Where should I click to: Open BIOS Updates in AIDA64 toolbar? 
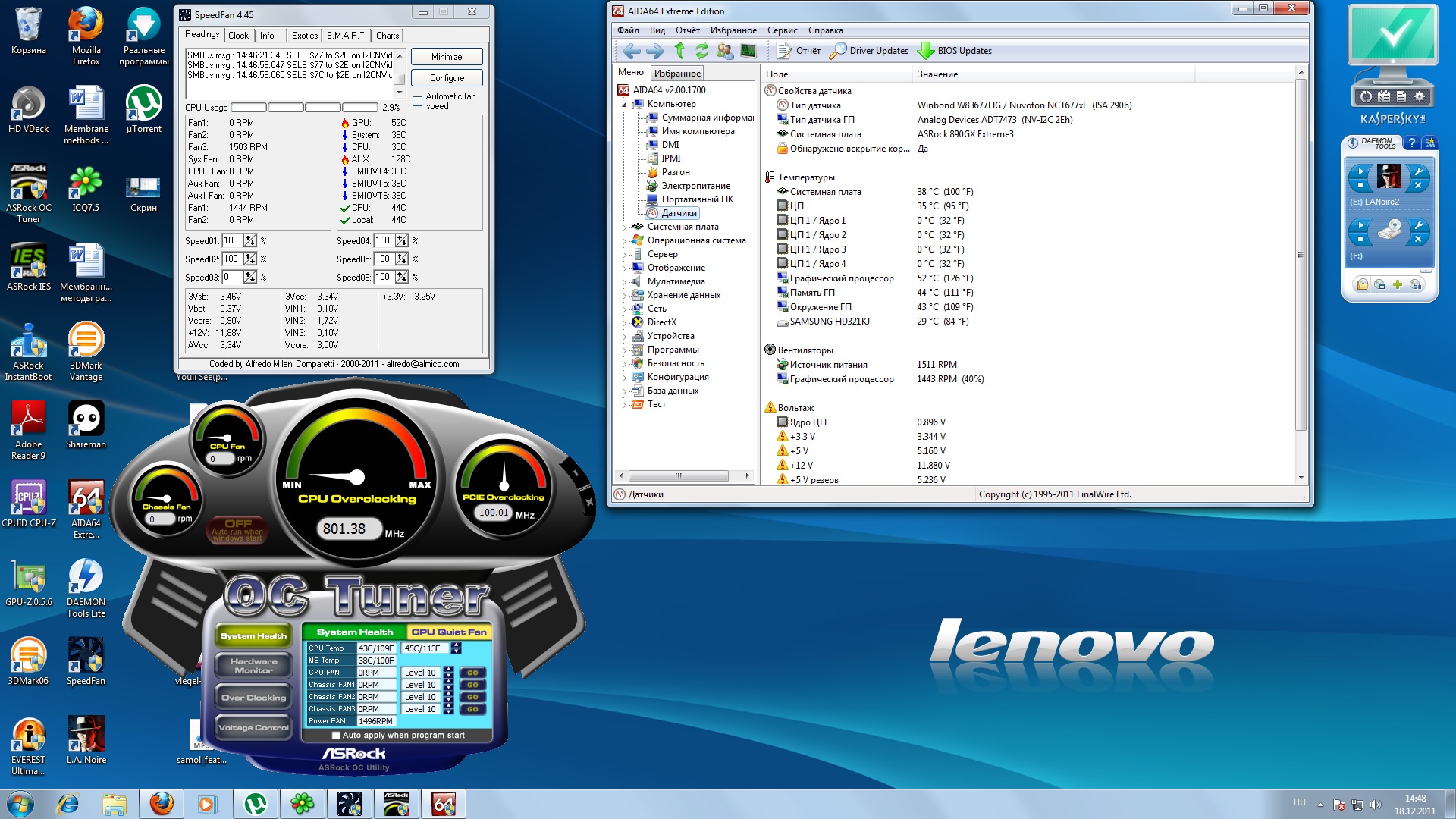pos(955,51)
